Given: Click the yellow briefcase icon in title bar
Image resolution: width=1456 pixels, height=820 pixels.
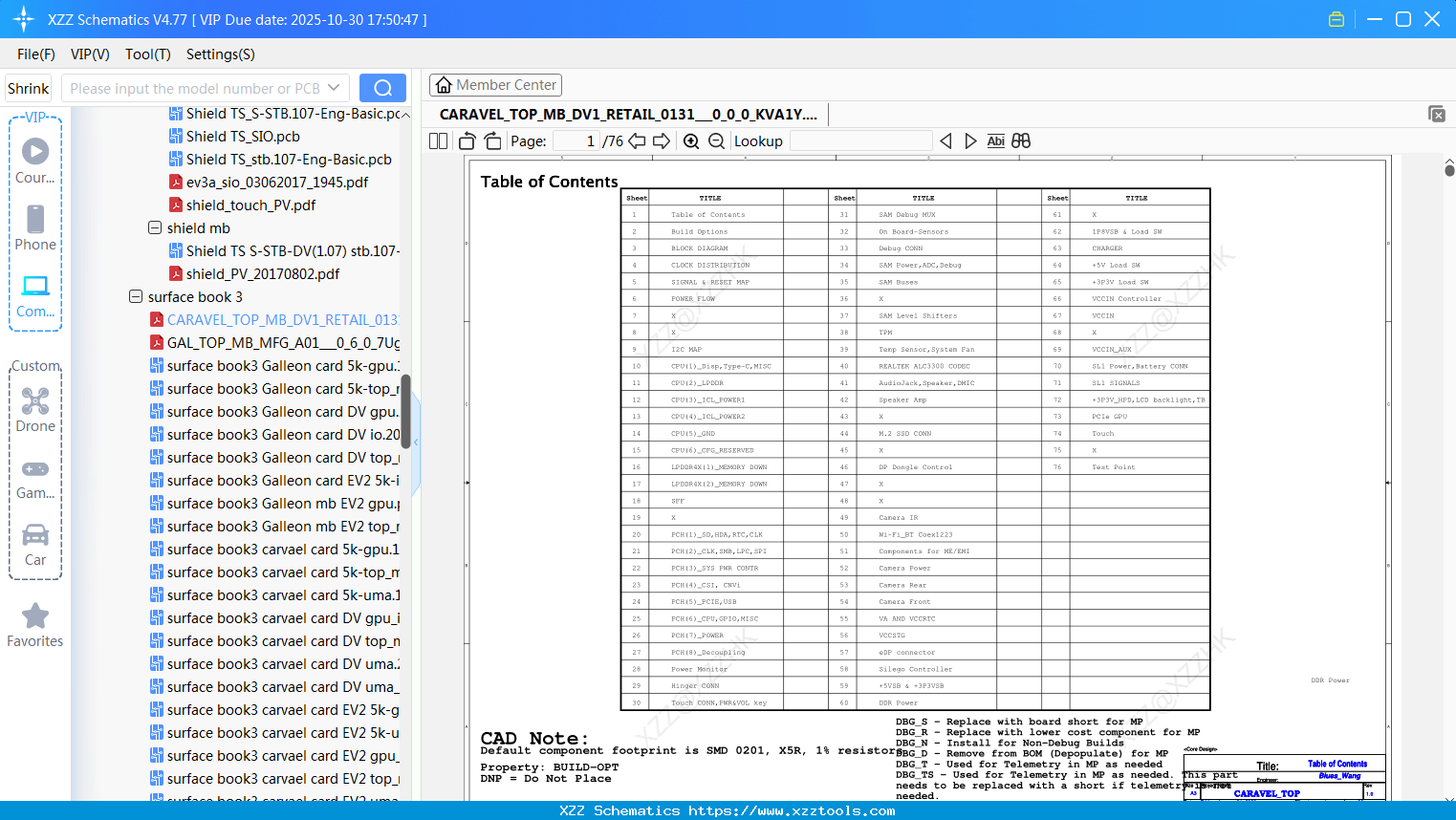Looking at the screenshot, I should [1336, 19].
